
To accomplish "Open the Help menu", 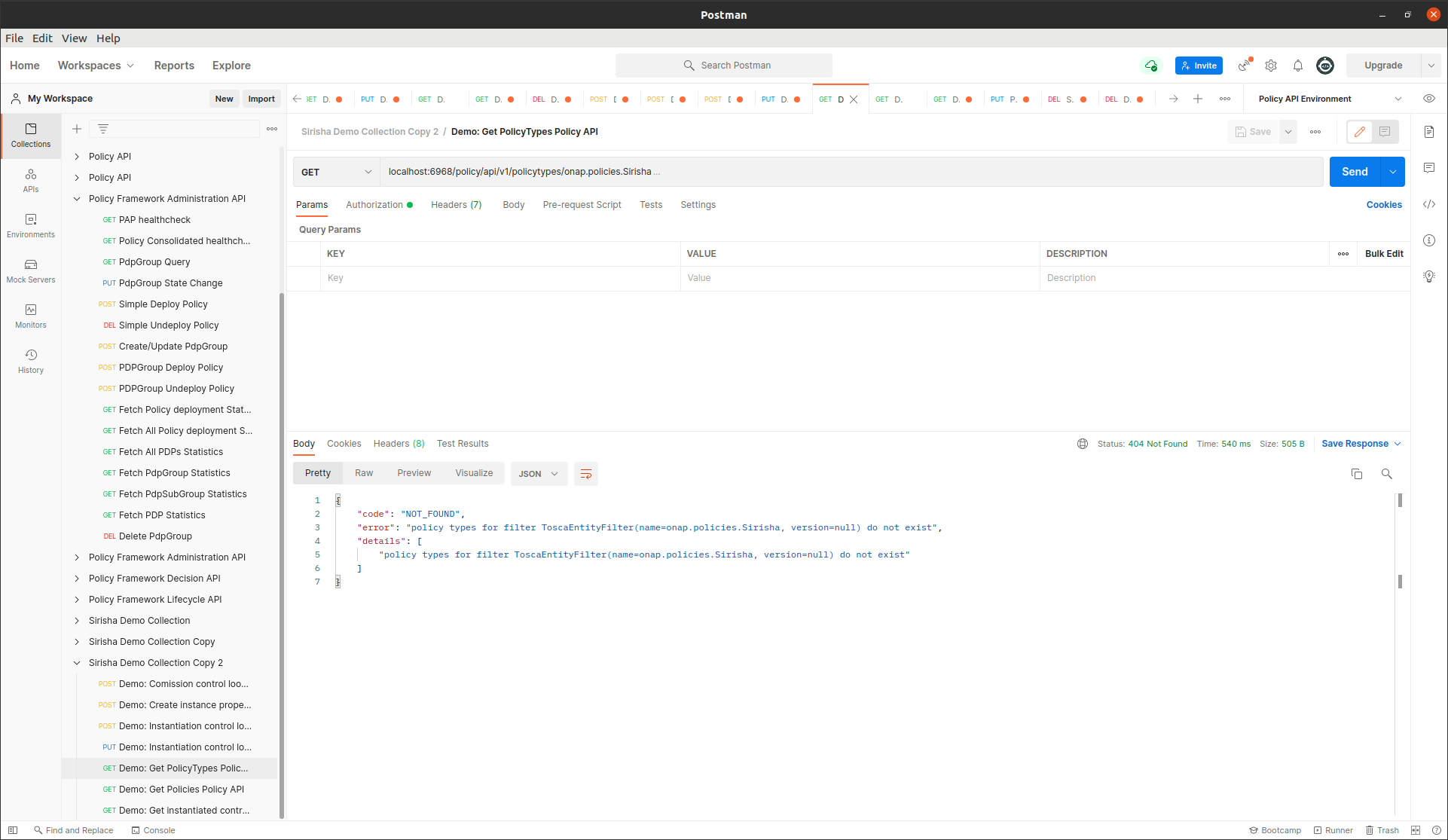I will pos(108,38).
